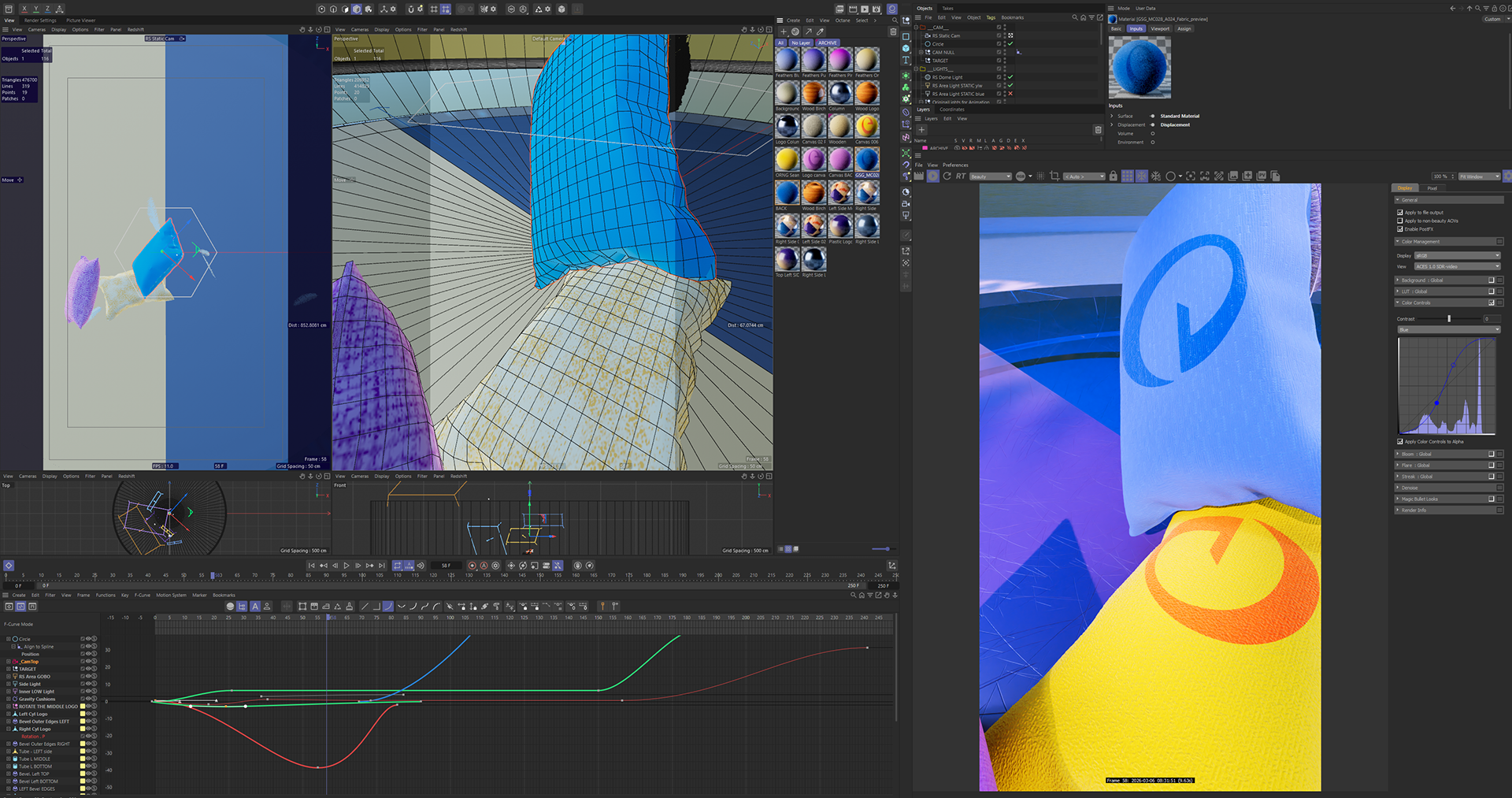Screen dimensions: 1512x798
Task: Open the Blue curve channel dropdown
Action: pos(1449,329)
